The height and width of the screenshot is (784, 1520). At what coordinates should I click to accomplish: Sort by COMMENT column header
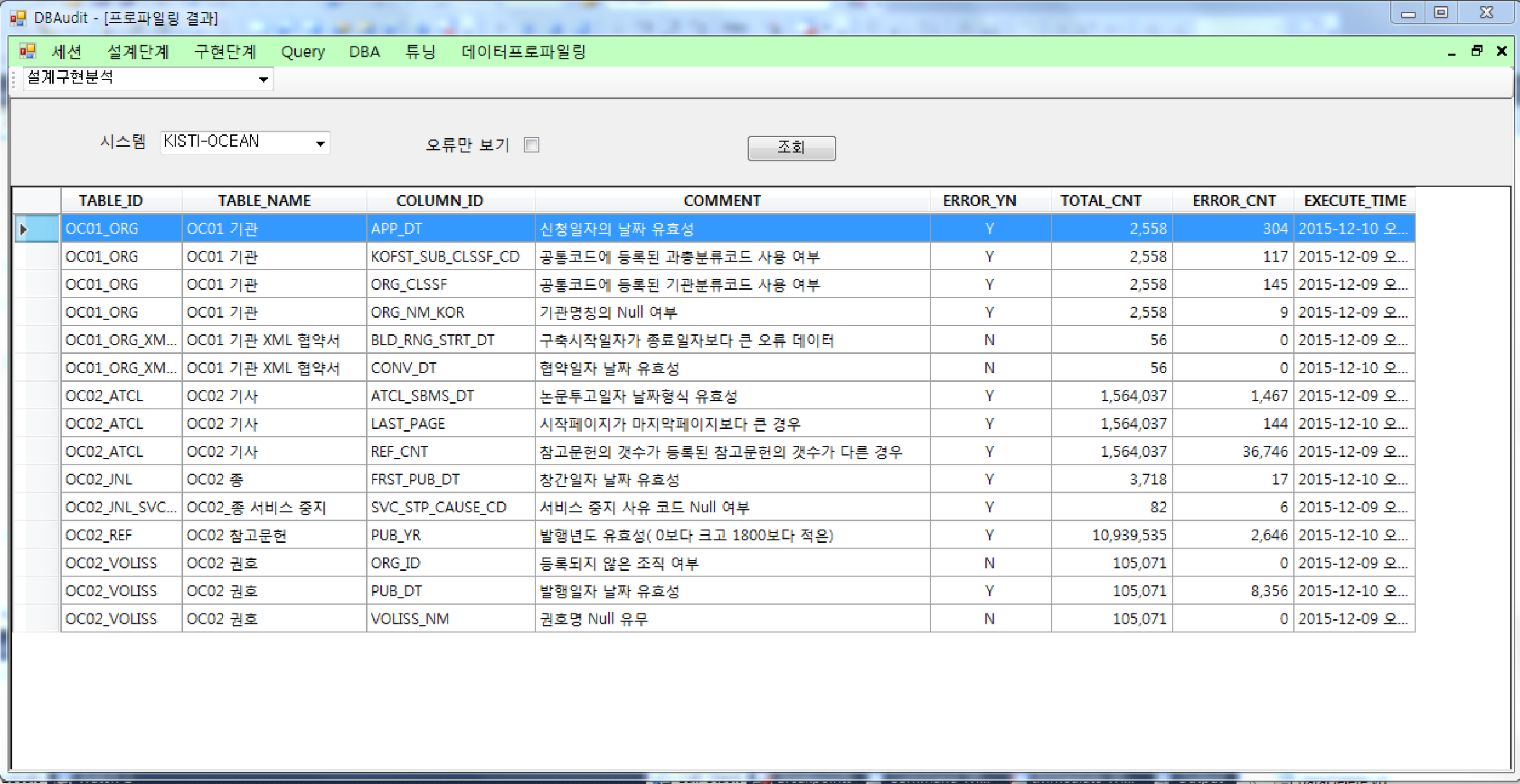(x=732, y=201)
